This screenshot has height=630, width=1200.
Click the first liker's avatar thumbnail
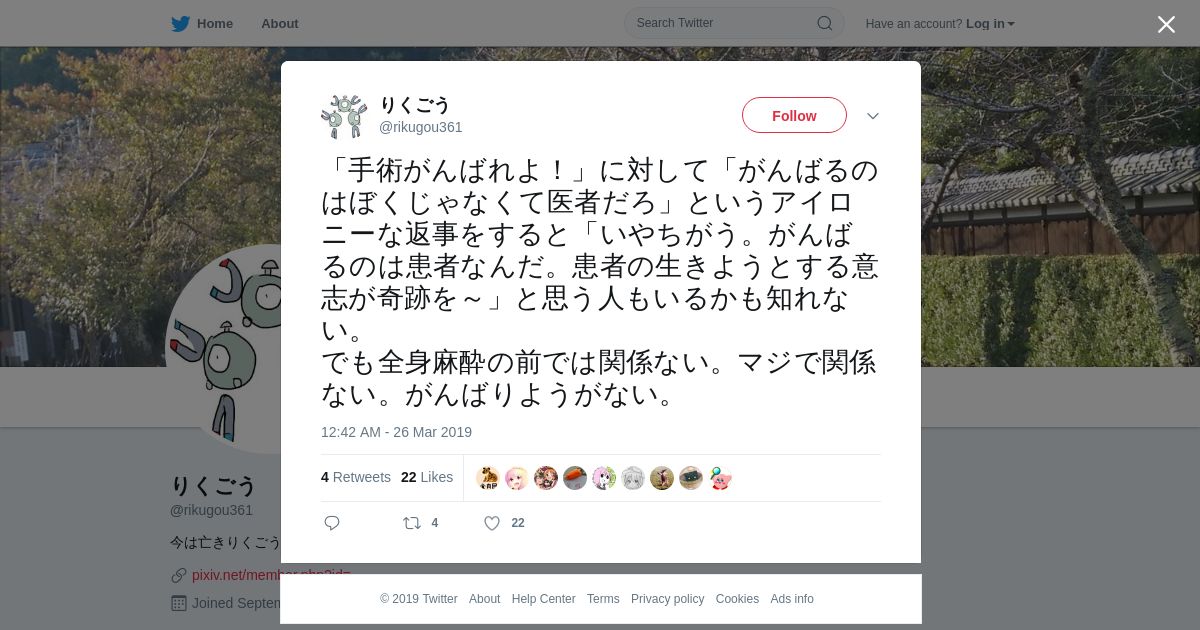pos(488,478)
